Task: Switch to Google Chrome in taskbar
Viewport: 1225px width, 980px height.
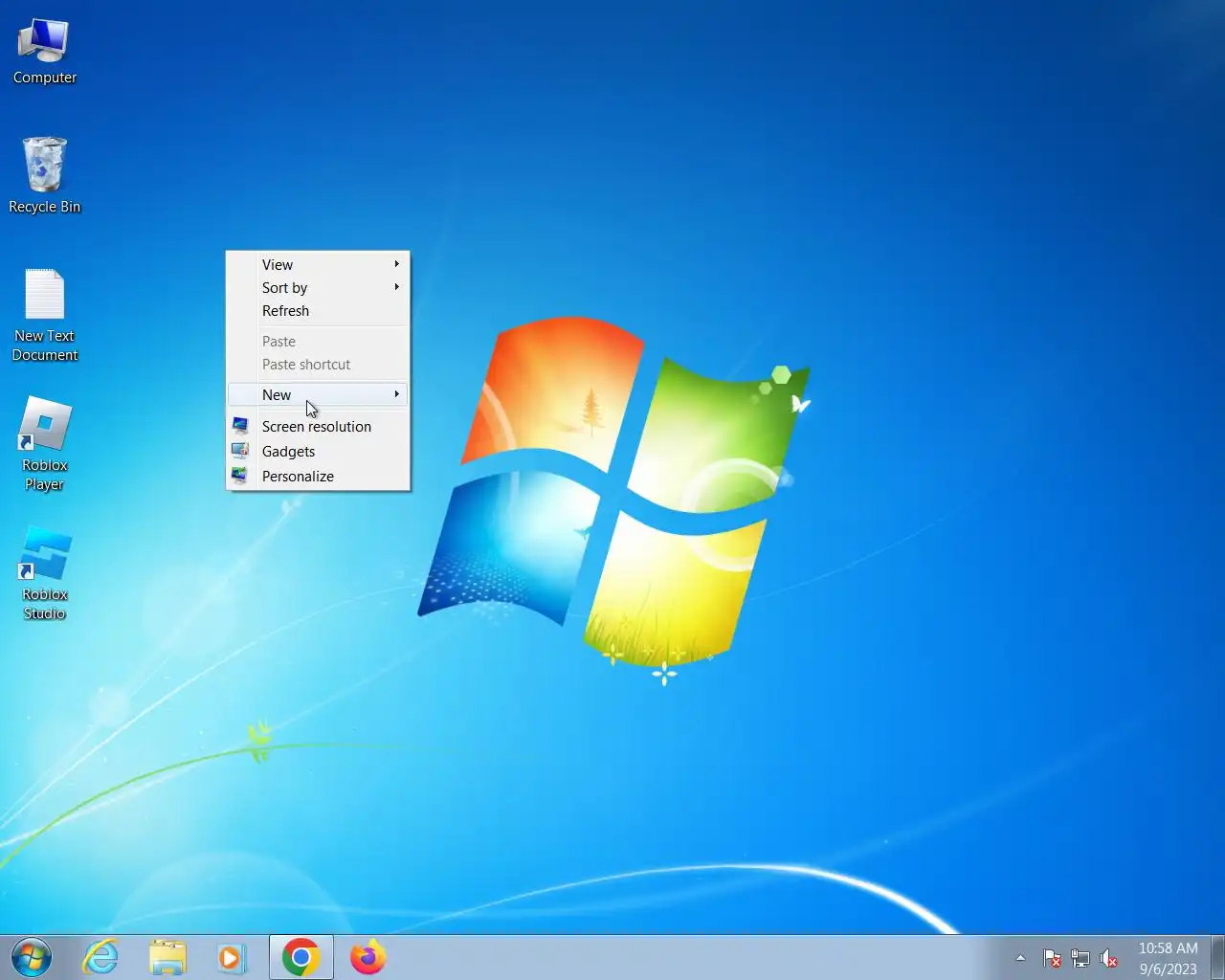Action: [x=301, y=957]
